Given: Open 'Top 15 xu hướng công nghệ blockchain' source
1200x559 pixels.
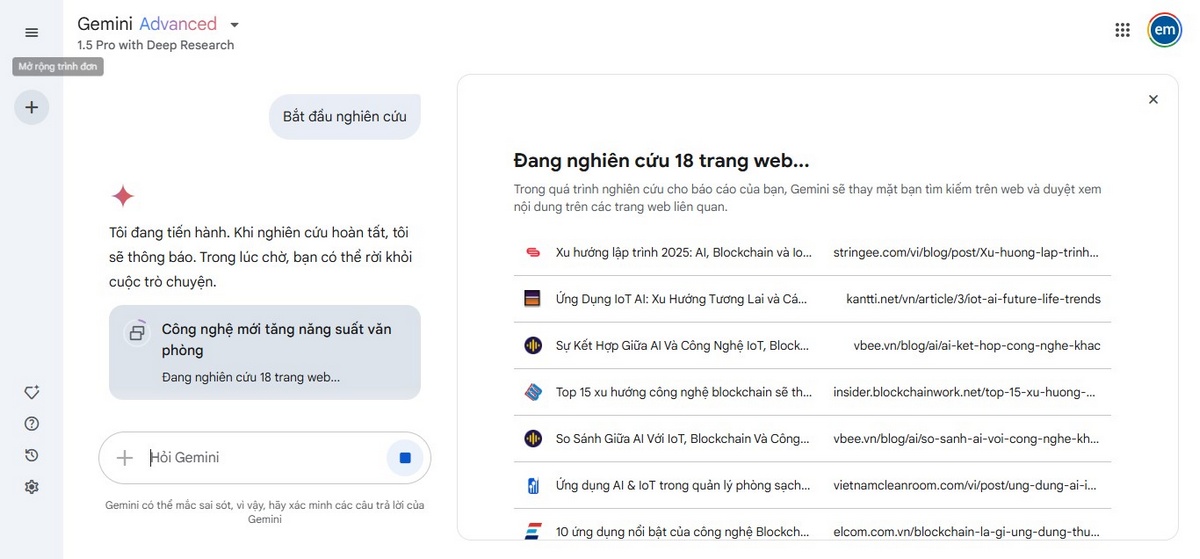Looking at the screenshot, I should click(x=684, y=392).
